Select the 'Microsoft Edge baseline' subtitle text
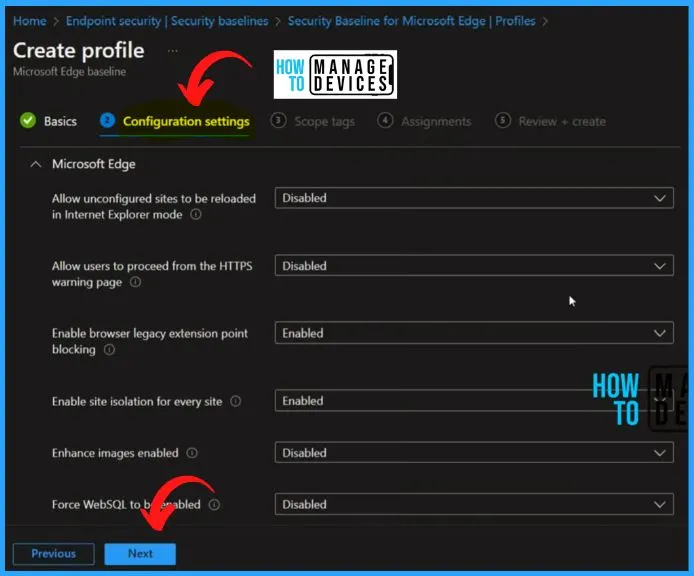 pos(69,71)
